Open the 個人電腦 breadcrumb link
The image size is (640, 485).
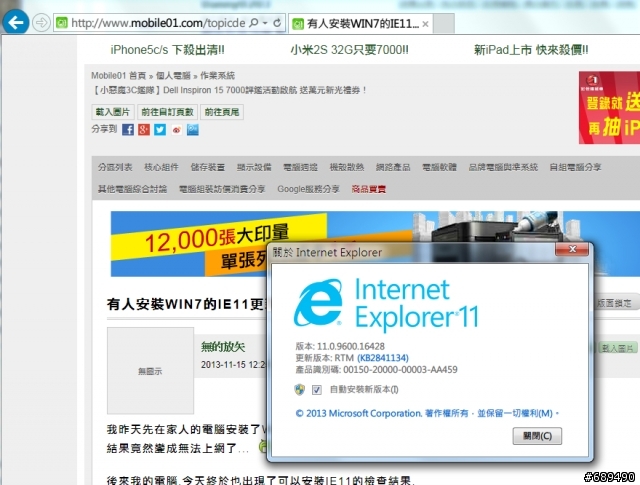tap(173, 76)
